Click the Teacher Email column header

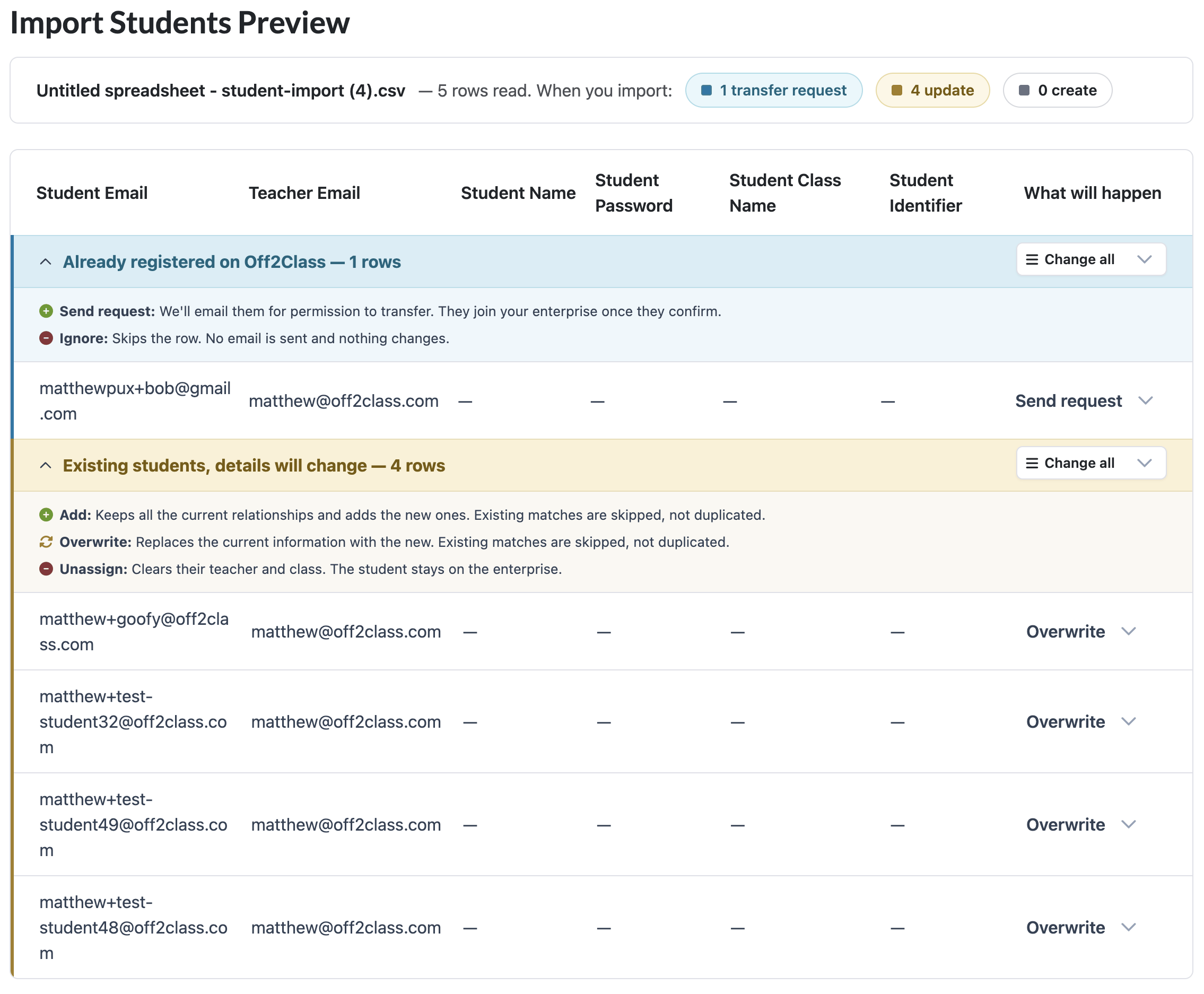304,193
